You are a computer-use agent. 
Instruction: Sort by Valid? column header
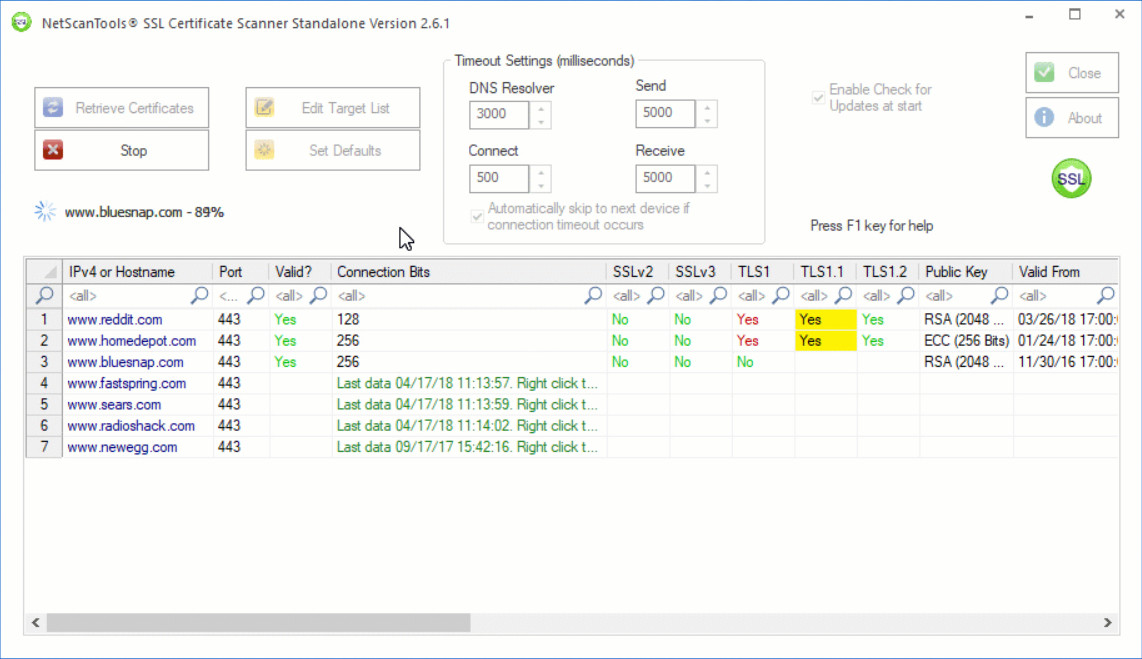pyautogui.click(x=300, y=272)
